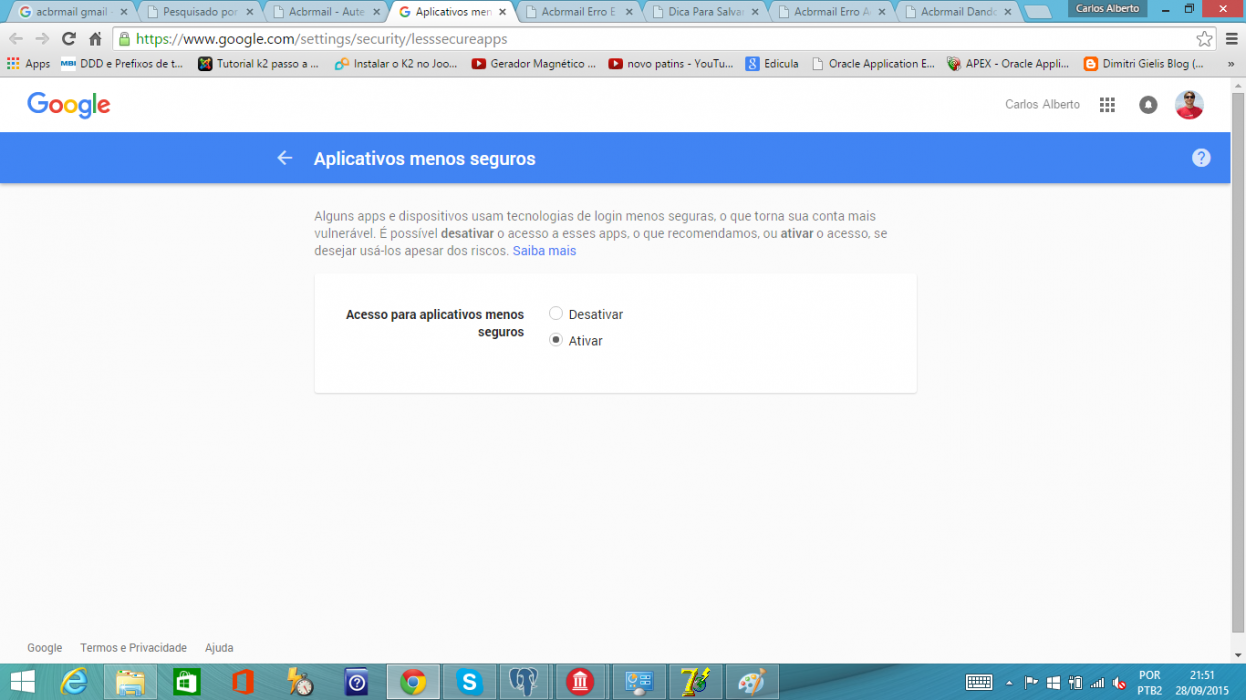Screen dimensions: 1246x700
Task: Select the Ativar radio option
Action: coord(556,340)
